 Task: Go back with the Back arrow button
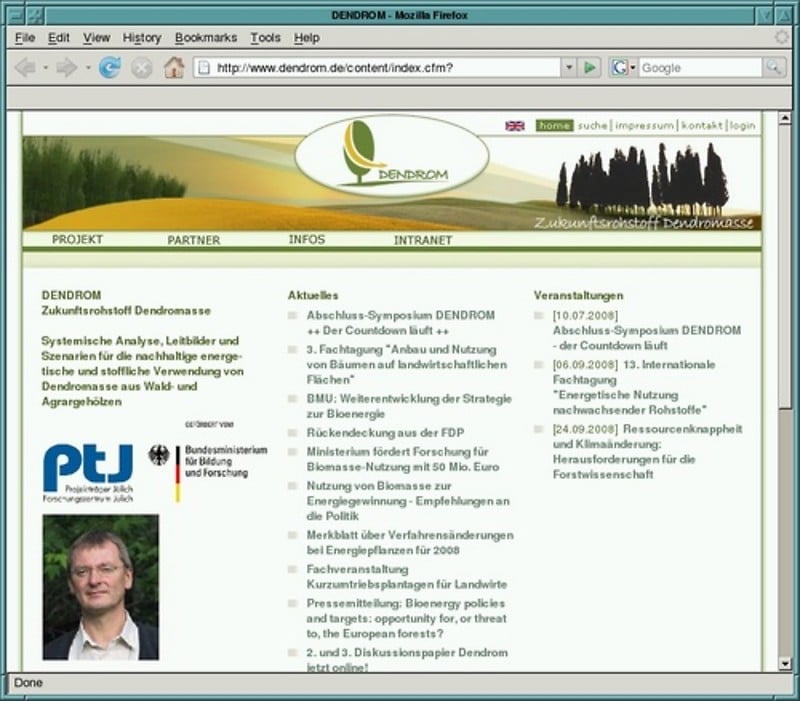(26, 67)
